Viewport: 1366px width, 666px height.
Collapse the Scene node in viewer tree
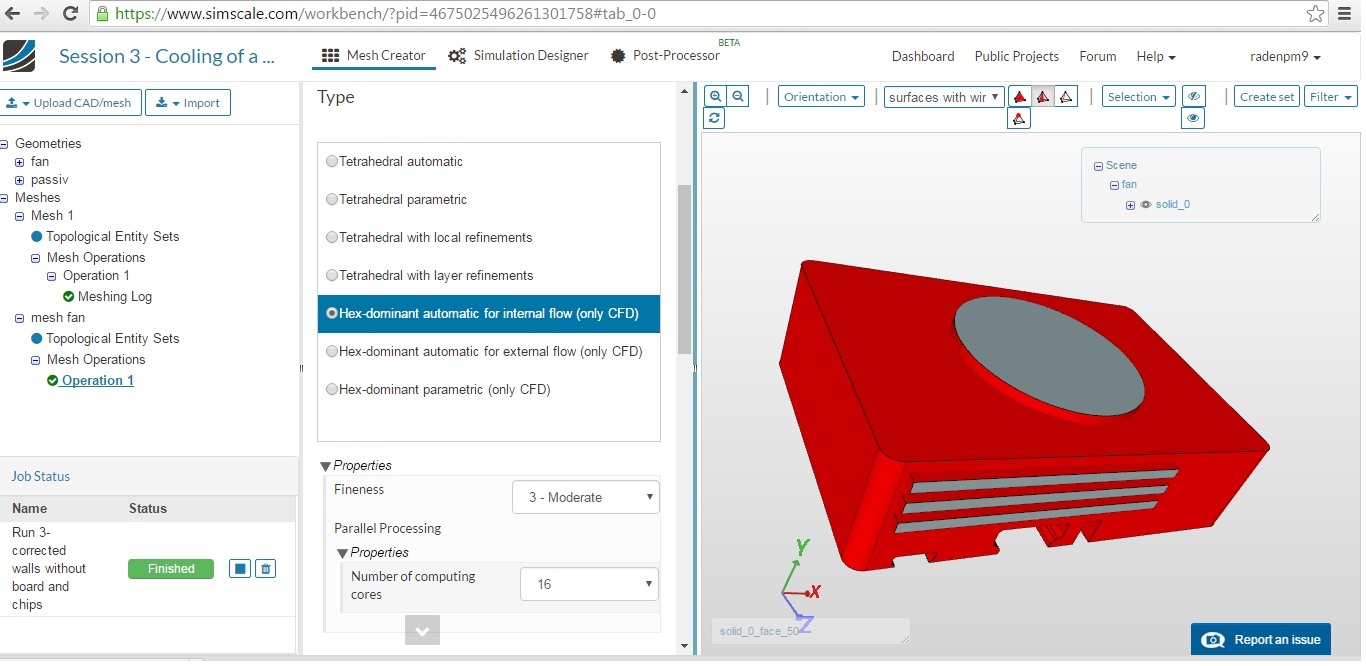1098,166
